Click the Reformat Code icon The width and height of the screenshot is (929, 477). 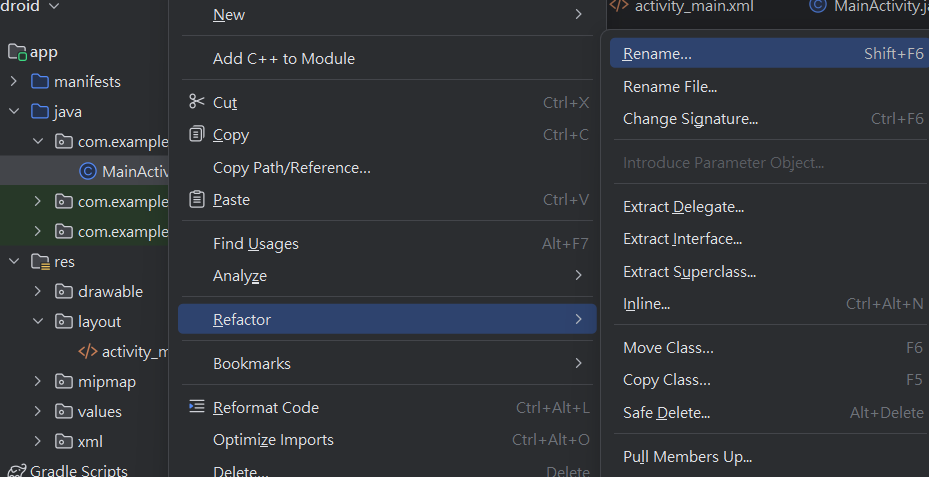click(x=196, y=407)
